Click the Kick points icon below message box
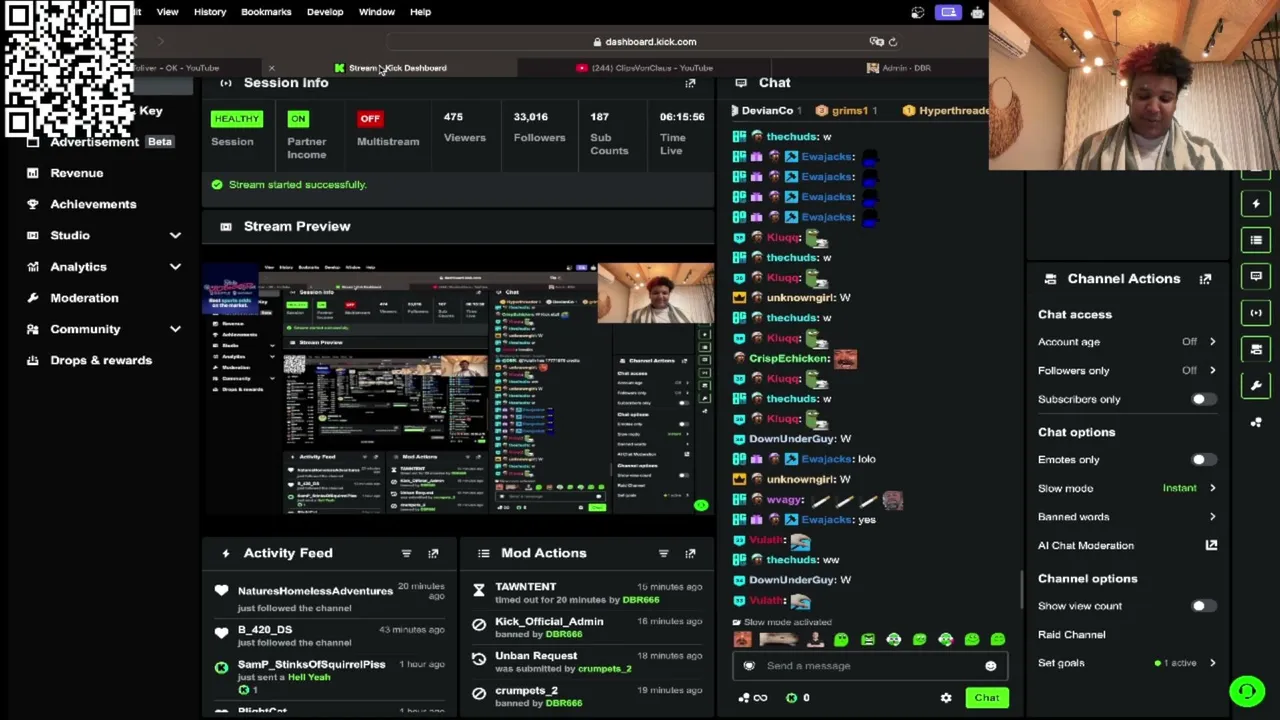This screenshot has width=1280, height=720. tap(792, 698)
